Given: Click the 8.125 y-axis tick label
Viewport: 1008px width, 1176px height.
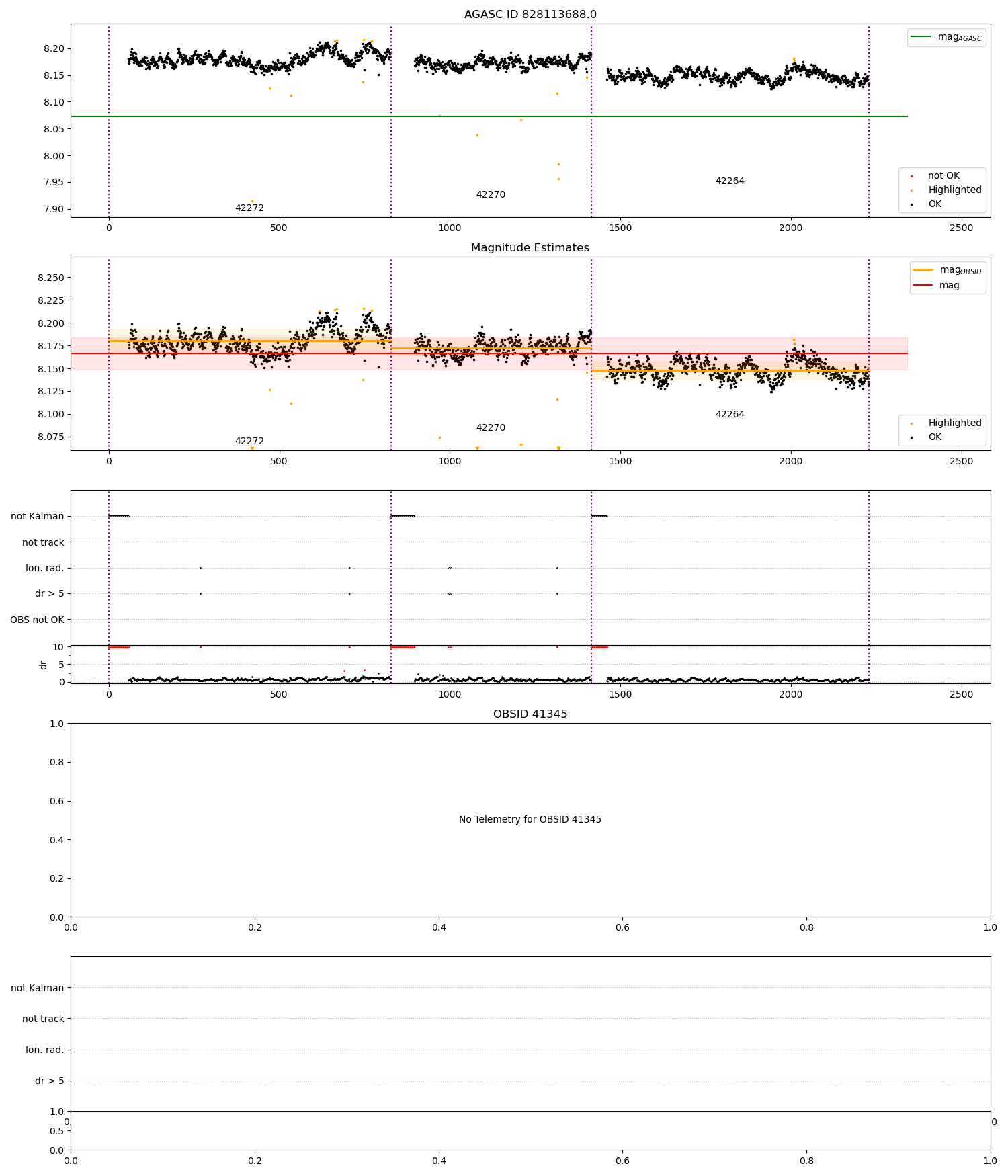Looking at the screenshot, I should tap(51, 392).
